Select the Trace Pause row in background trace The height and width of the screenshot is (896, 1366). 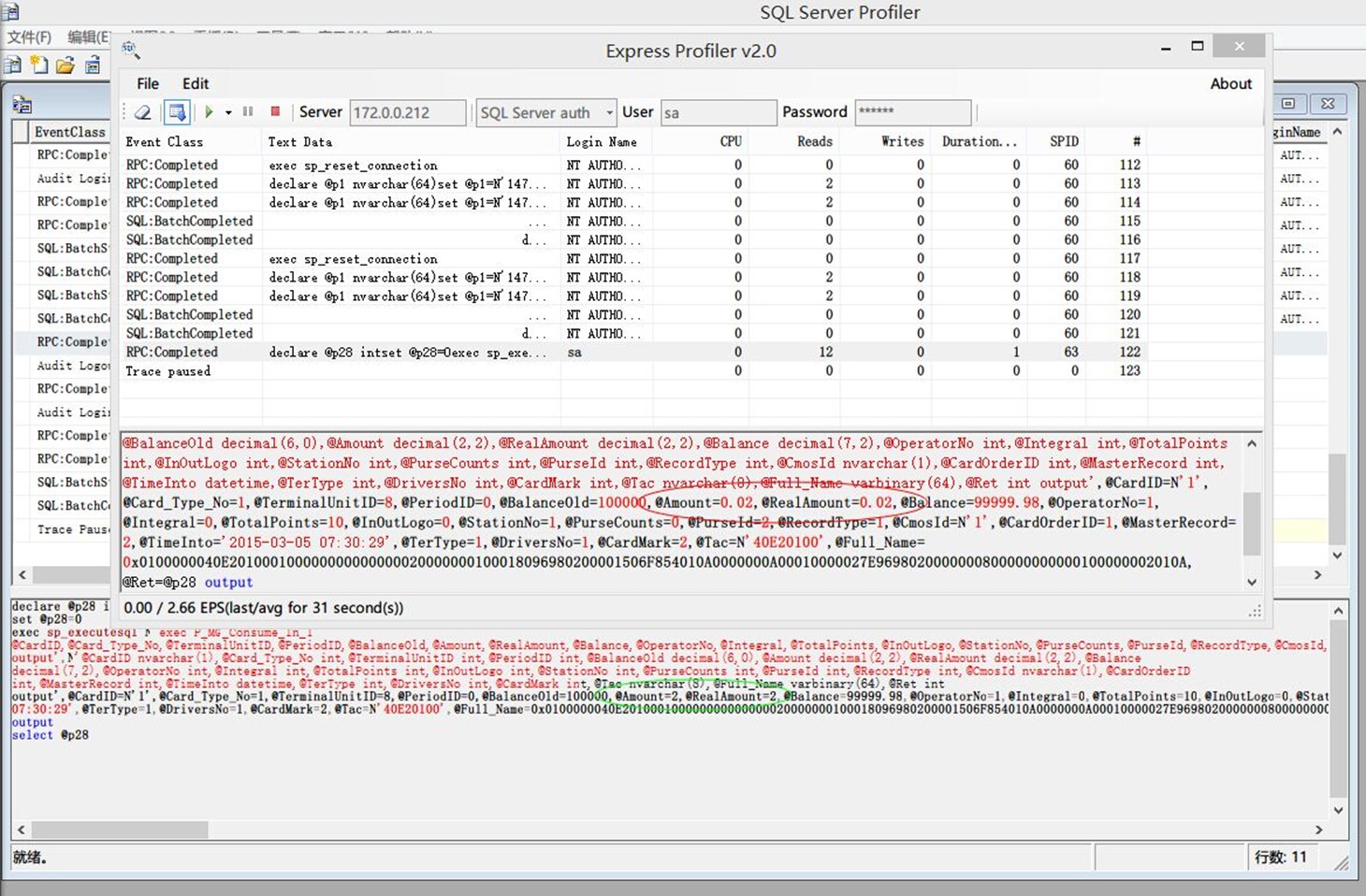pos(73,529)
